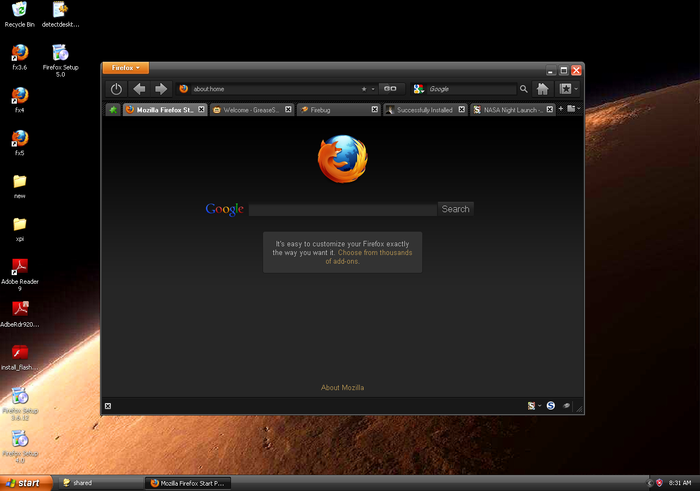Close the Firebug tab
The height and width of the screenshot is (491, 700).
tap(375, 109)
